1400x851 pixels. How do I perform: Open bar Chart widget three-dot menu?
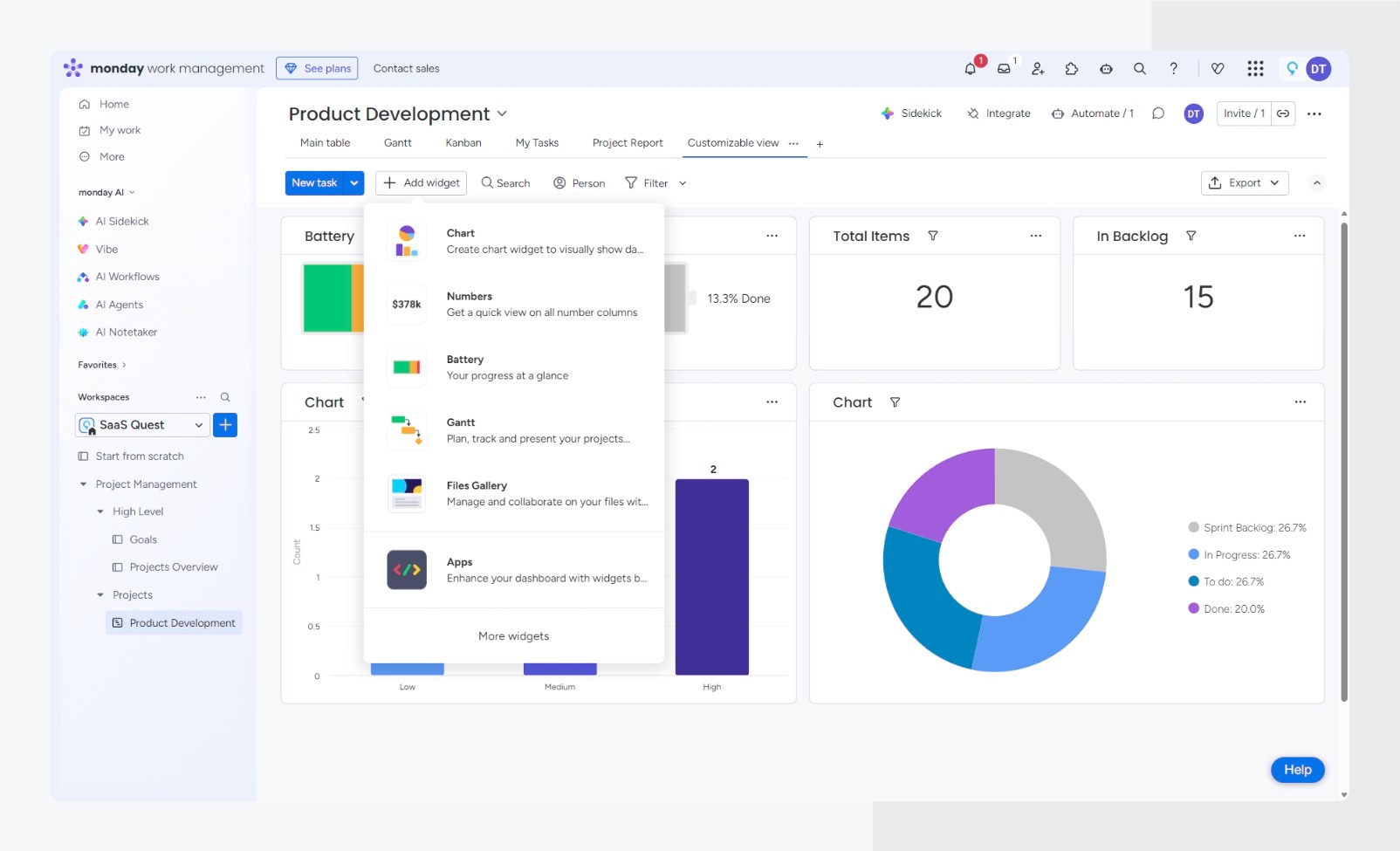tap(772, 402)
